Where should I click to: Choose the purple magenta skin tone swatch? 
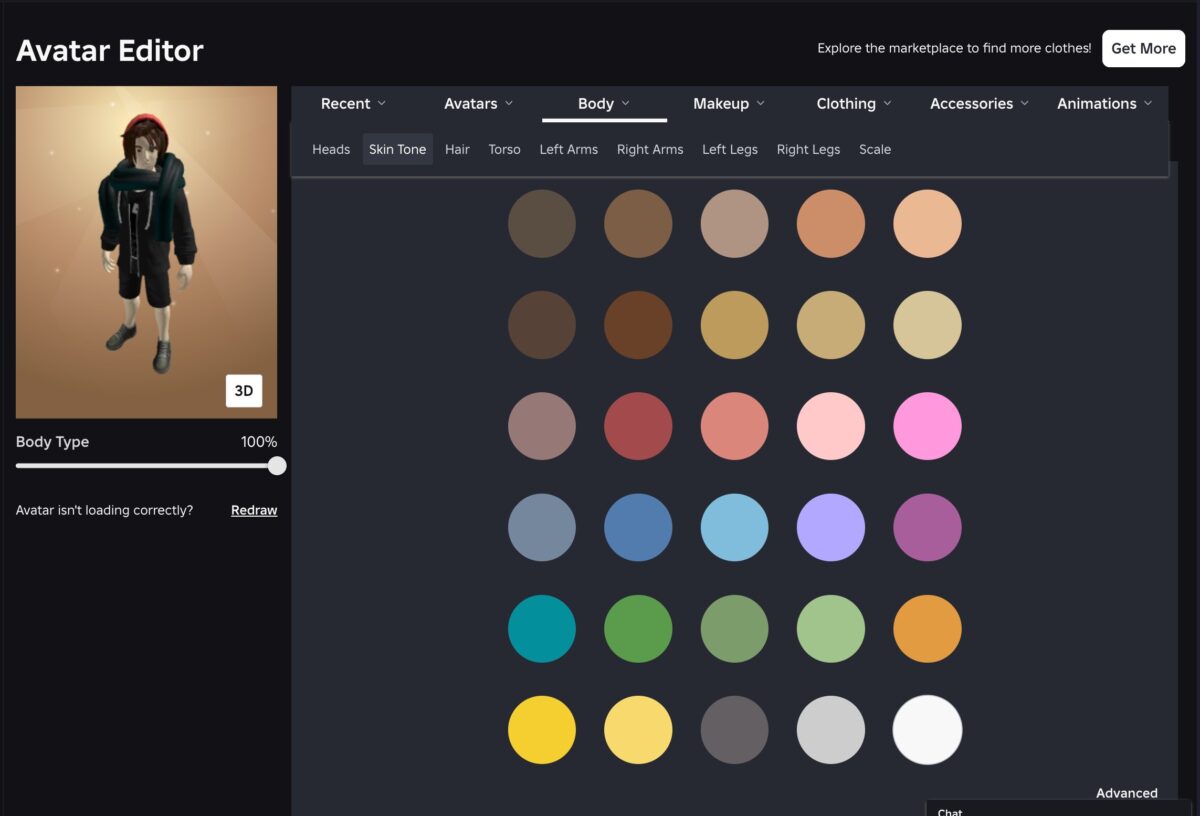[x=927, y=527]
